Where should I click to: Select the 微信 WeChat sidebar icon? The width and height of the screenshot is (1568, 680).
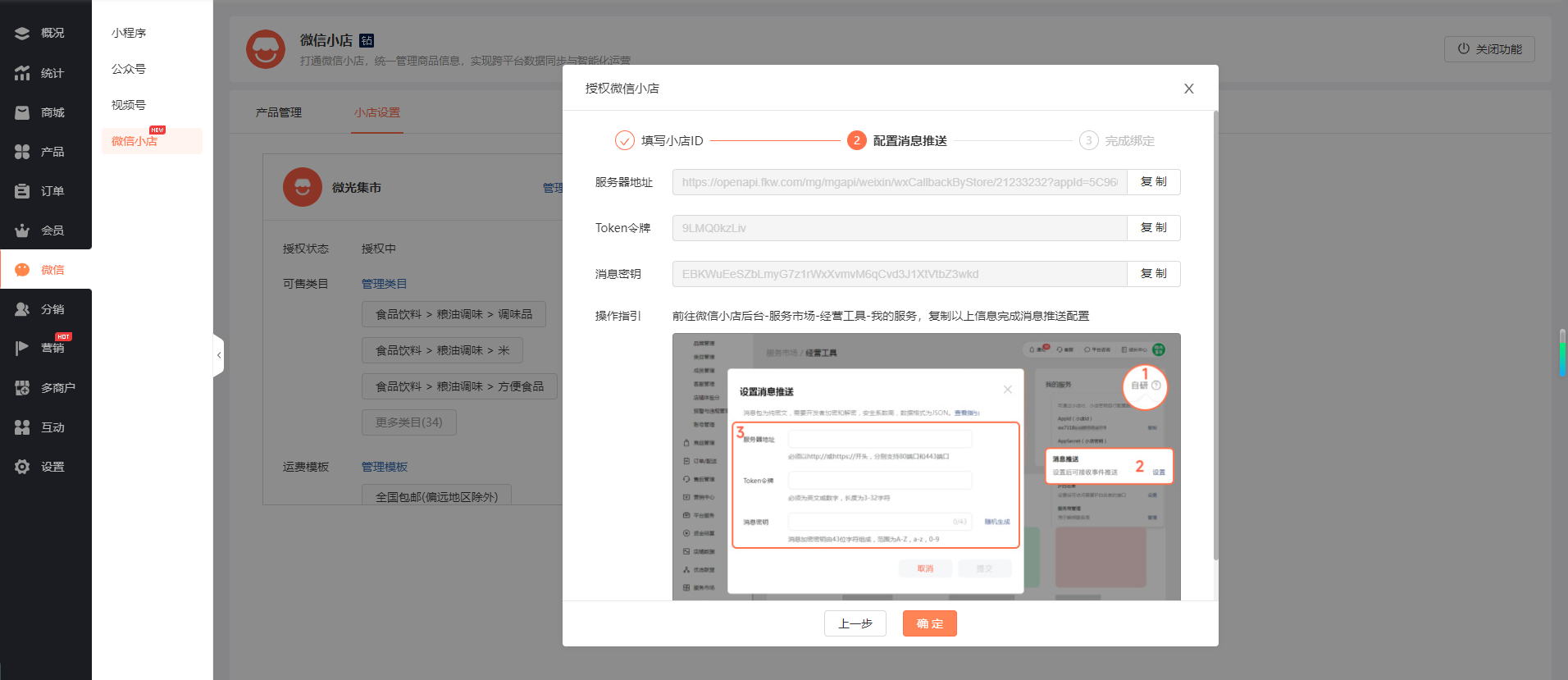click(x=22, y=270)
